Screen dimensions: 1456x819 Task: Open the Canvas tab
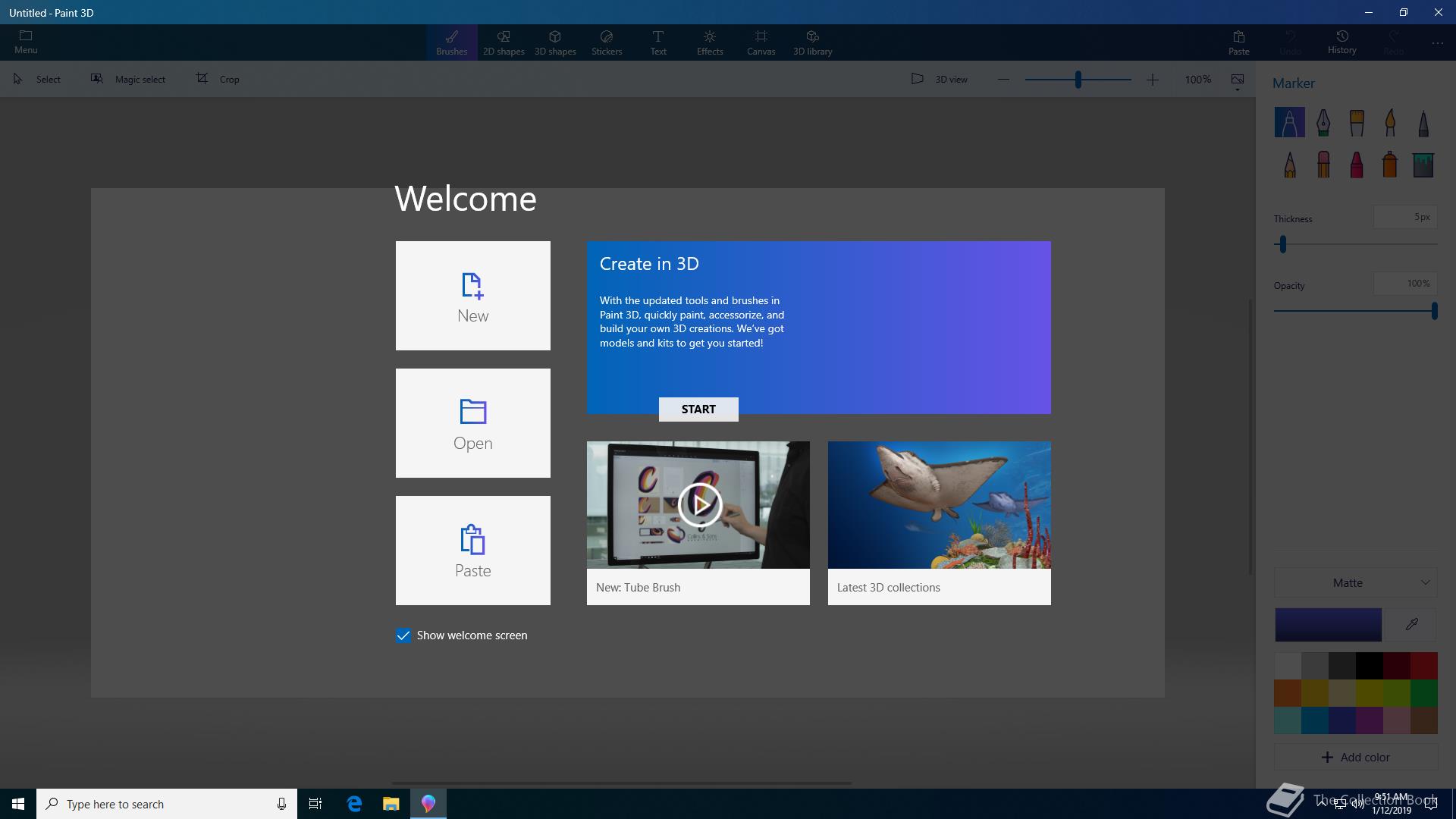coord(761,42)
